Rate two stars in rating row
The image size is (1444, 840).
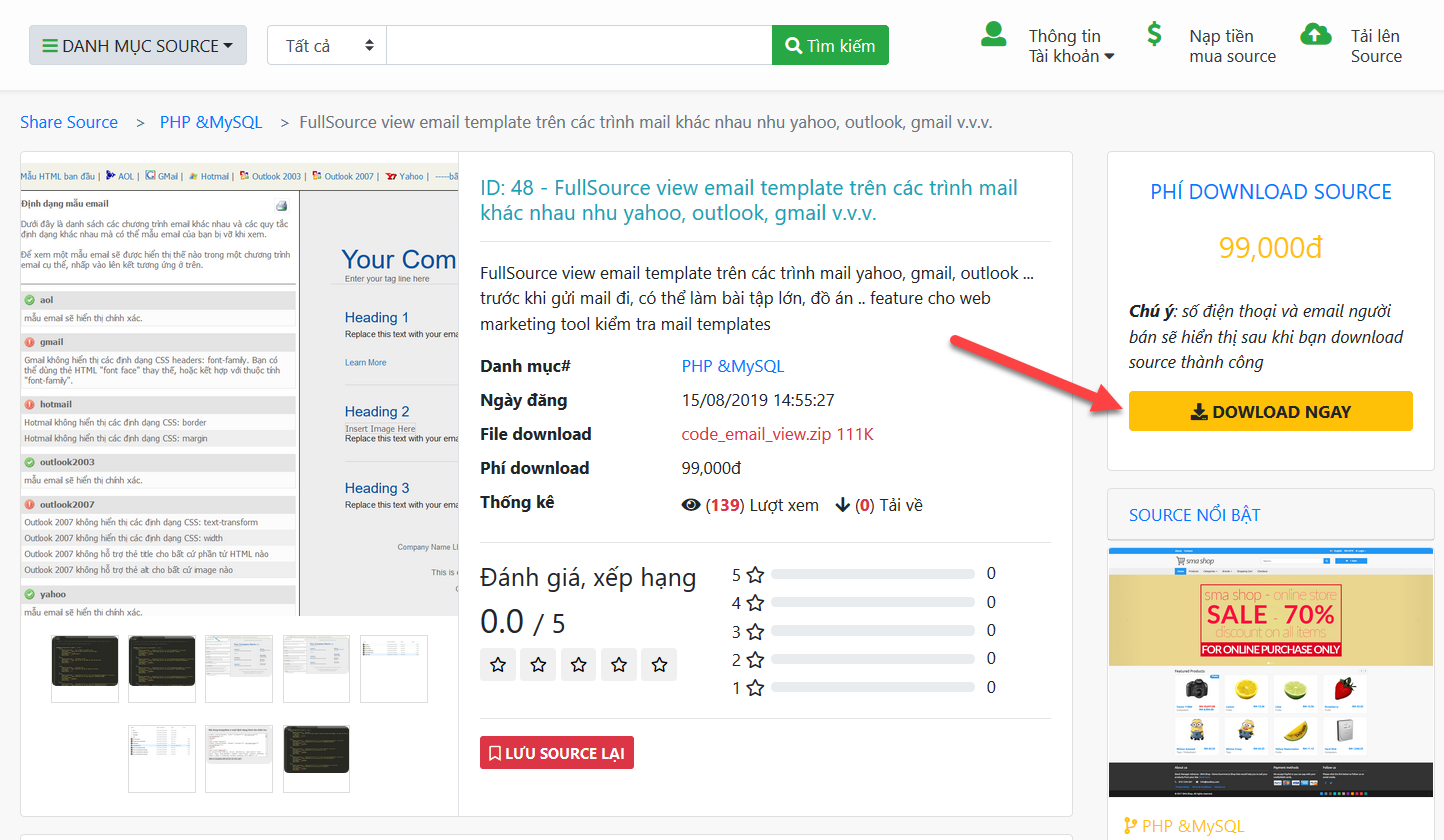[x=538, y=664]
